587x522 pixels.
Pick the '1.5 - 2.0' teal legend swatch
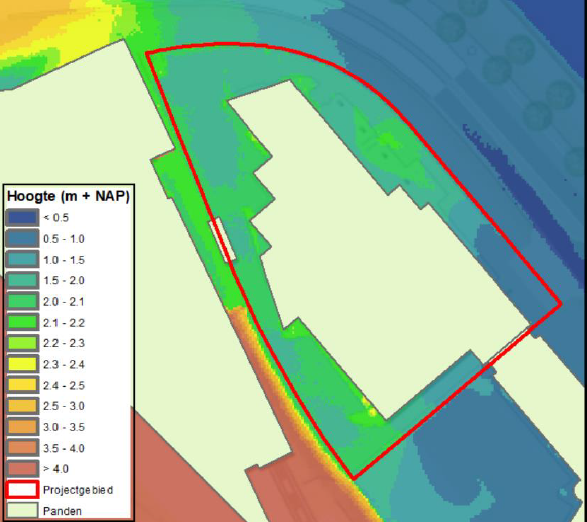coord(22,280)
